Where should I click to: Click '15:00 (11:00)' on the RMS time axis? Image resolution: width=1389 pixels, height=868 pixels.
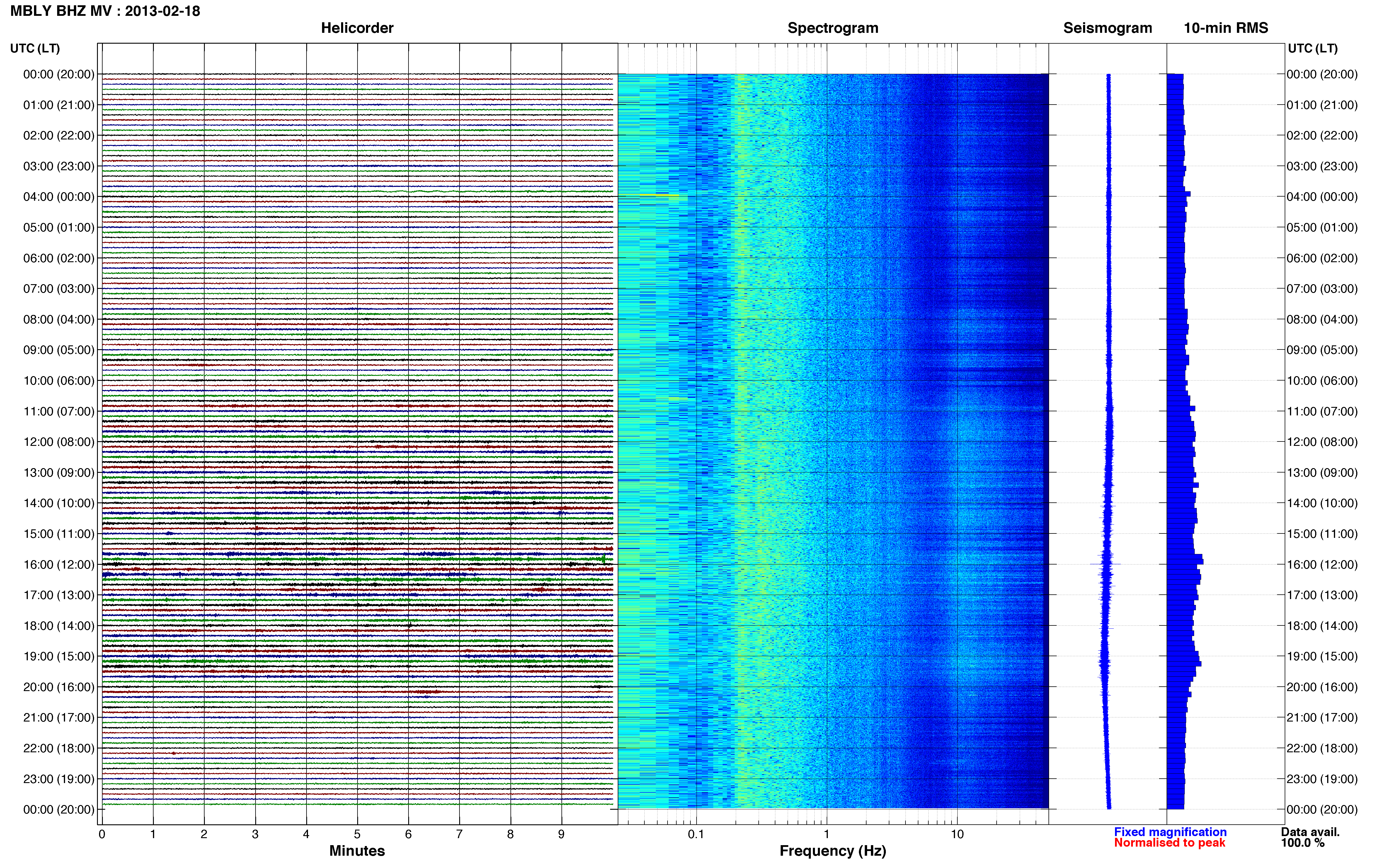coord(1322,534)
